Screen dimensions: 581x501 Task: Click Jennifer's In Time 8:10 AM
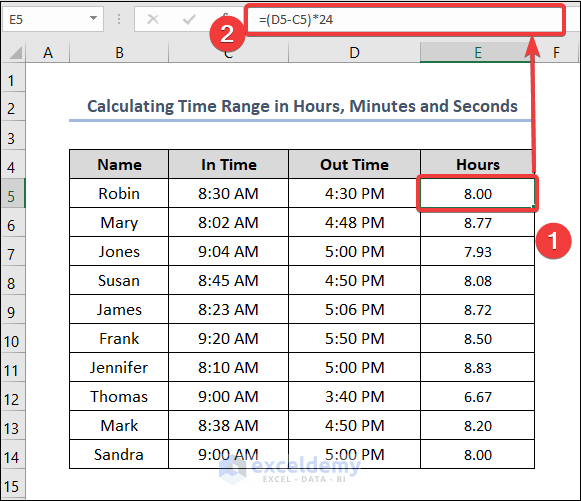pos(229,367)
